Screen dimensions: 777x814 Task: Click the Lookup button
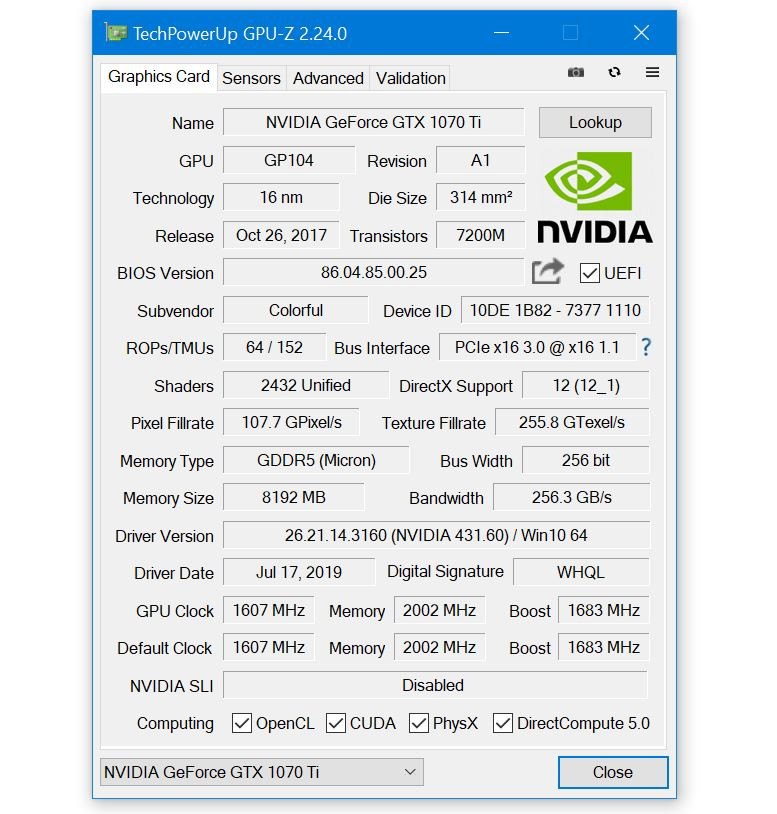click(595, 123)
